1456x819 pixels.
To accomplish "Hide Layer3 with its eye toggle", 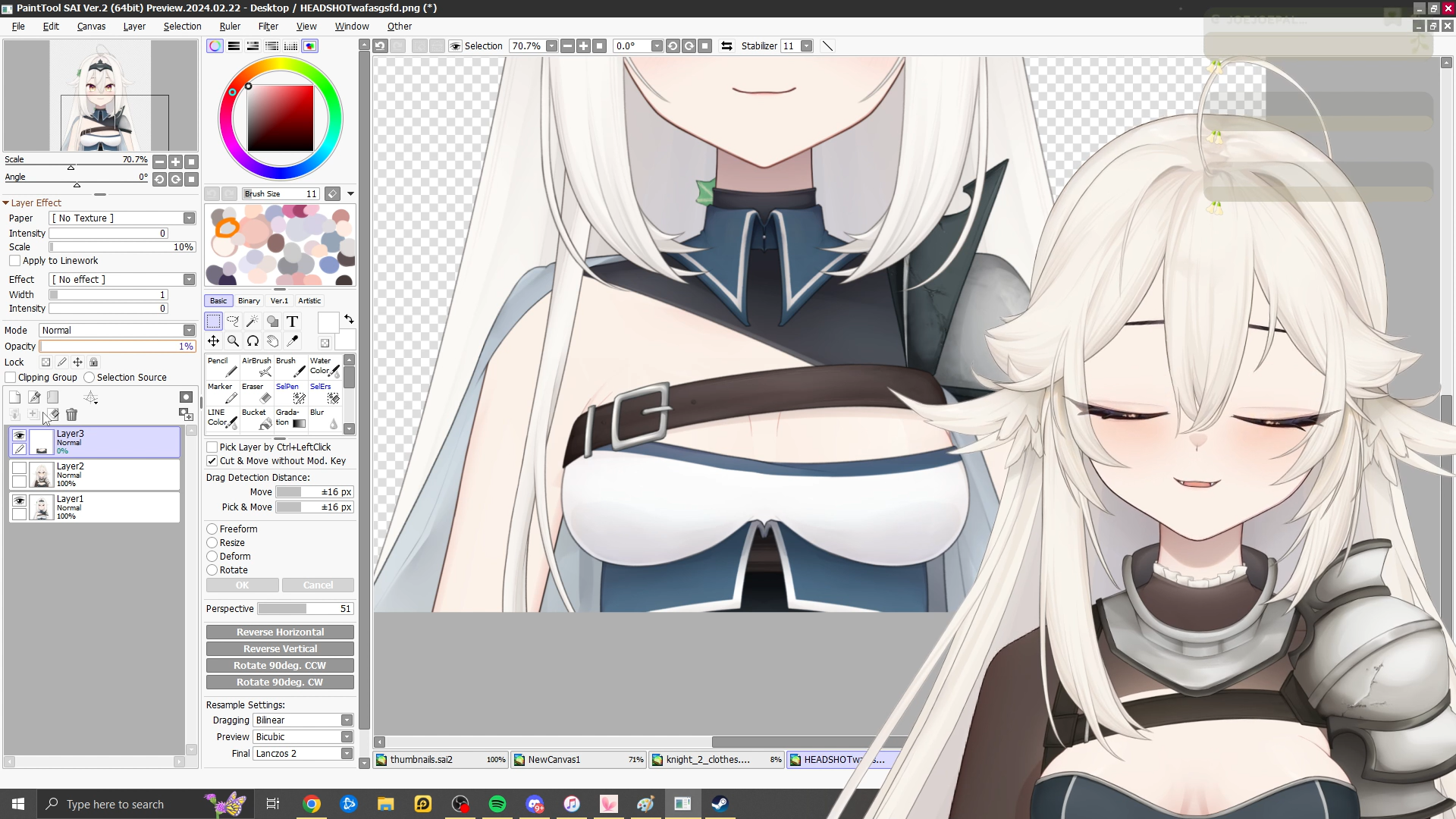I will [x=20, y=435].
